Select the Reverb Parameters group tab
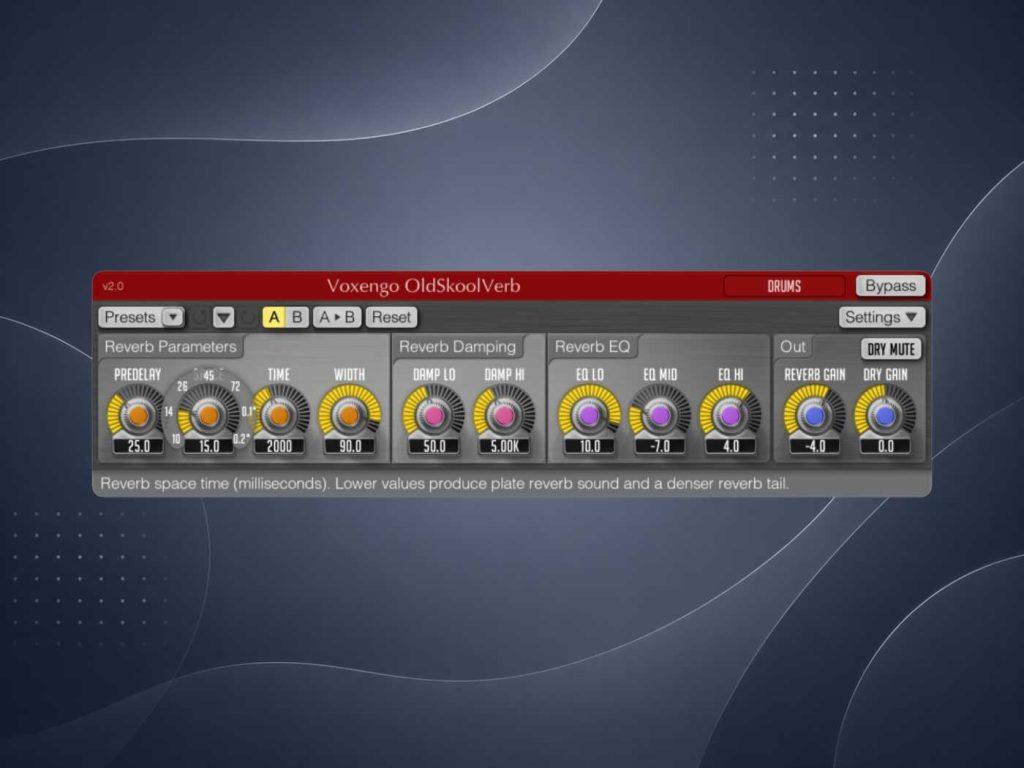This screenshot has height=768, width=1024. click(x=170, y=347)
